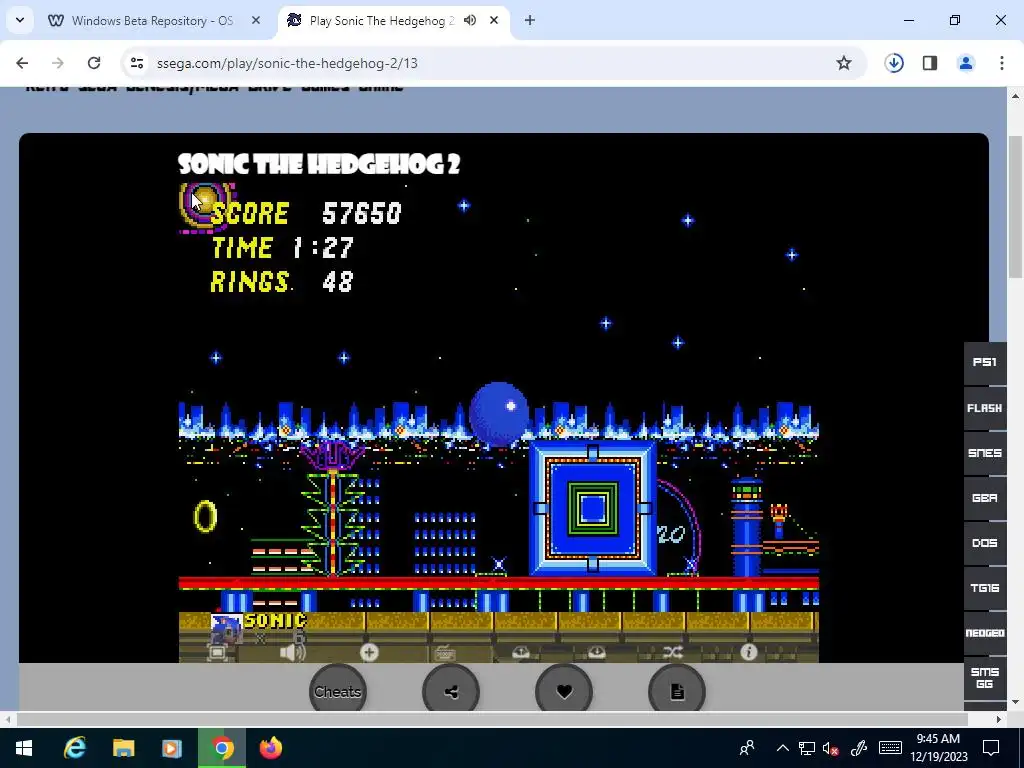Open the Chrome profile icon
Viewport: 1024px width, 768px height.
click(966, 63)
